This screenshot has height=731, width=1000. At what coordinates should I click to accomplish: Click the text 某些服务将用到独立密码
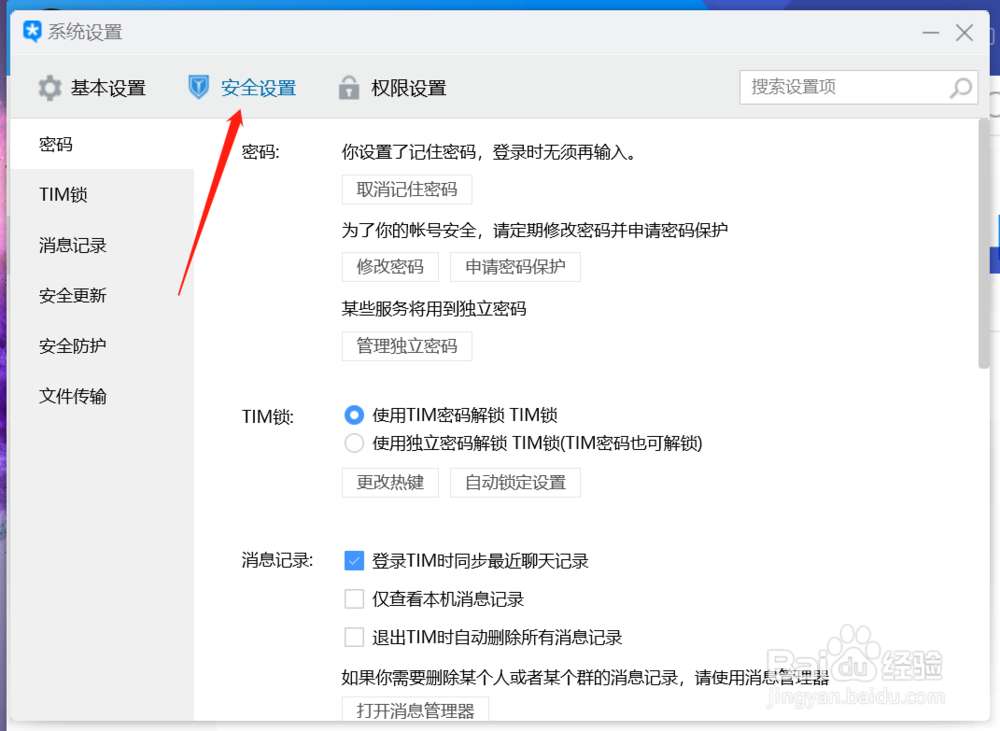(434, 309)
